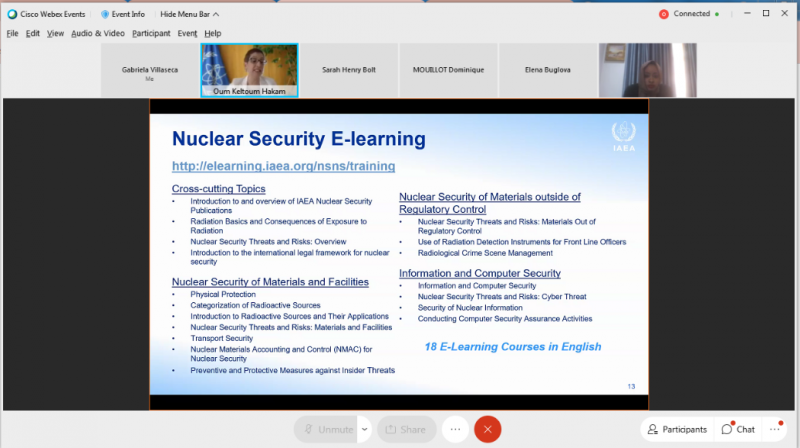Image resolution: width=800 pixels, height=448 pixels.
Task: Click 'Security of Nuclear Information' bullet text
Action: 470,308
